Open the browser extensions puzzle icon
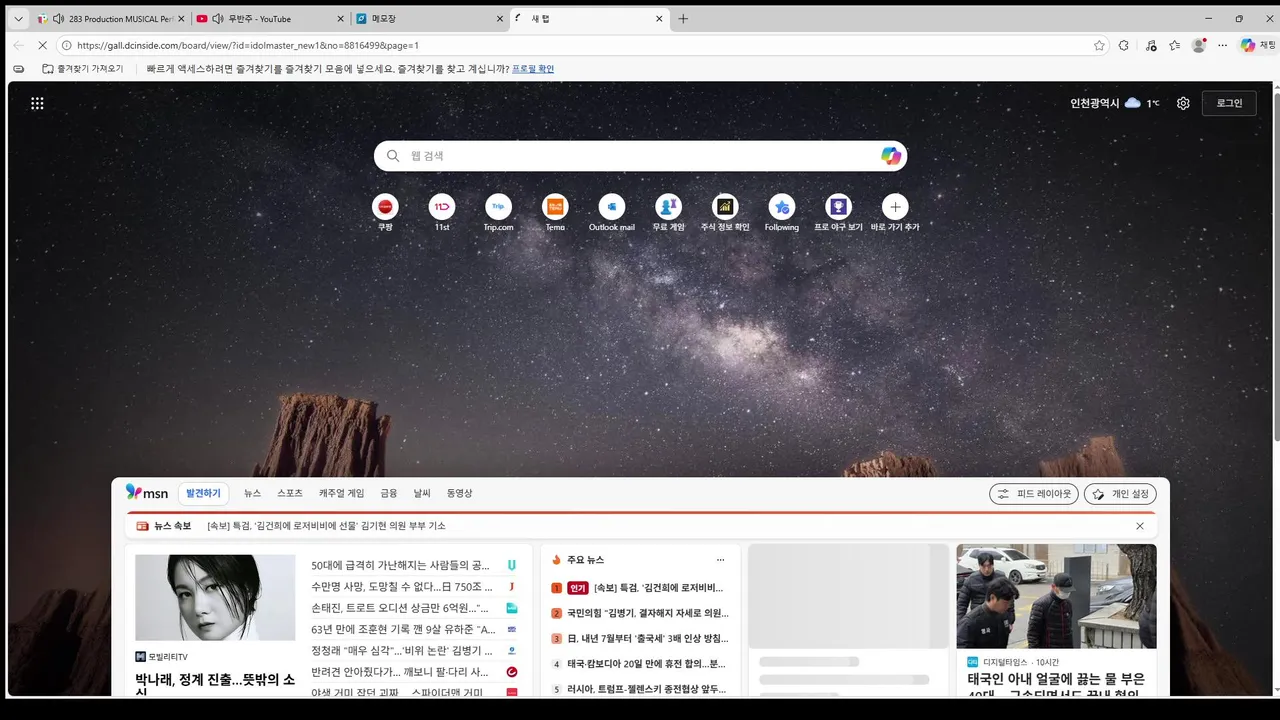 [x=1124, y=45]
